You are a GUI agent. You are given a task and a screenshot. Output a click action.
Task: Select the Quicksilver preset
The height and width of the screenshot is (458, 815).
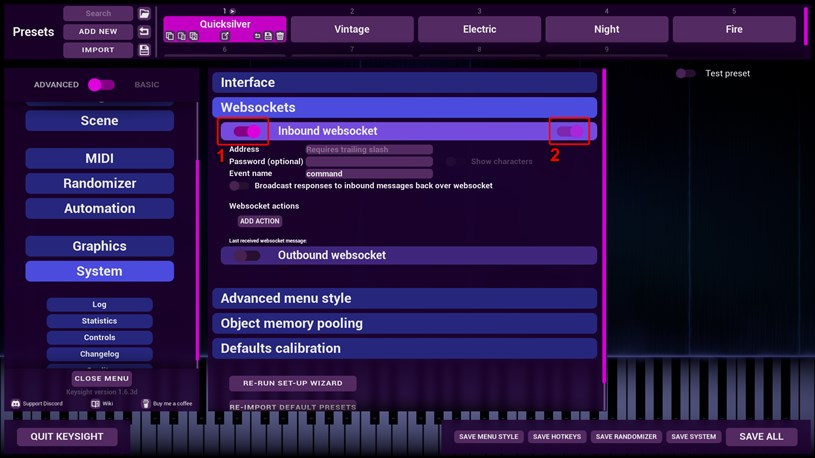click(x=225, y=24)
